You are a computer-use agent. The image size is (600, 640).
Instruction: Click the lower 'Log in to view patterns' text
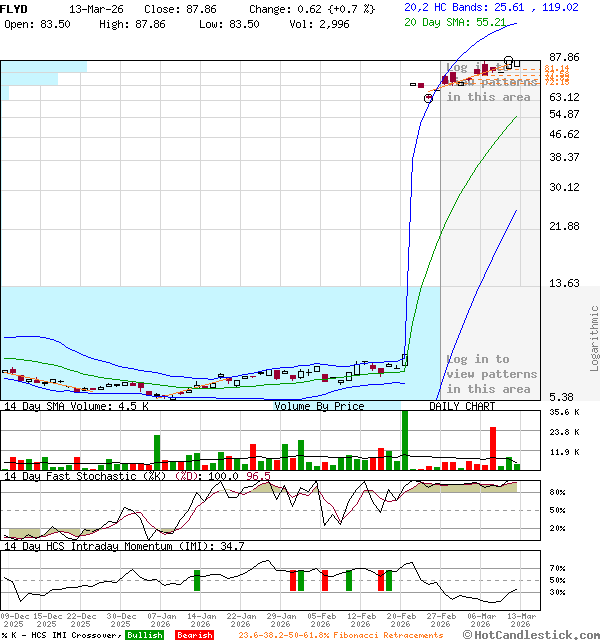(491, 374)
